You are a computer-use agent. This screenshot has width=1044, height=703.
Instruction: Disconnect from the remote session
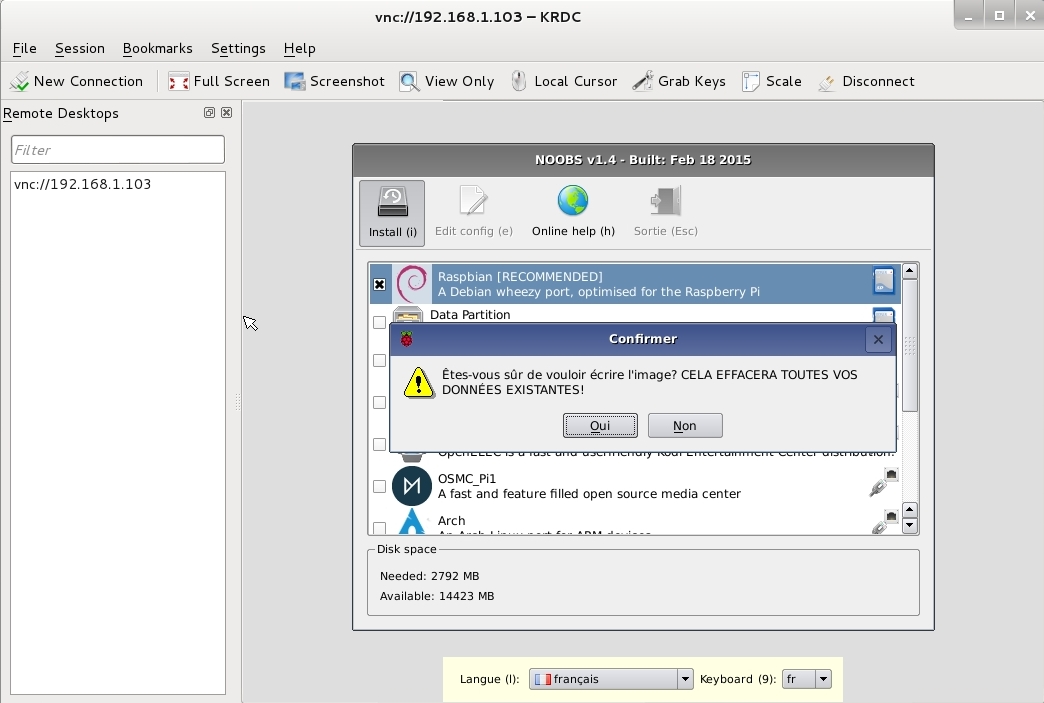coord(866,81)
